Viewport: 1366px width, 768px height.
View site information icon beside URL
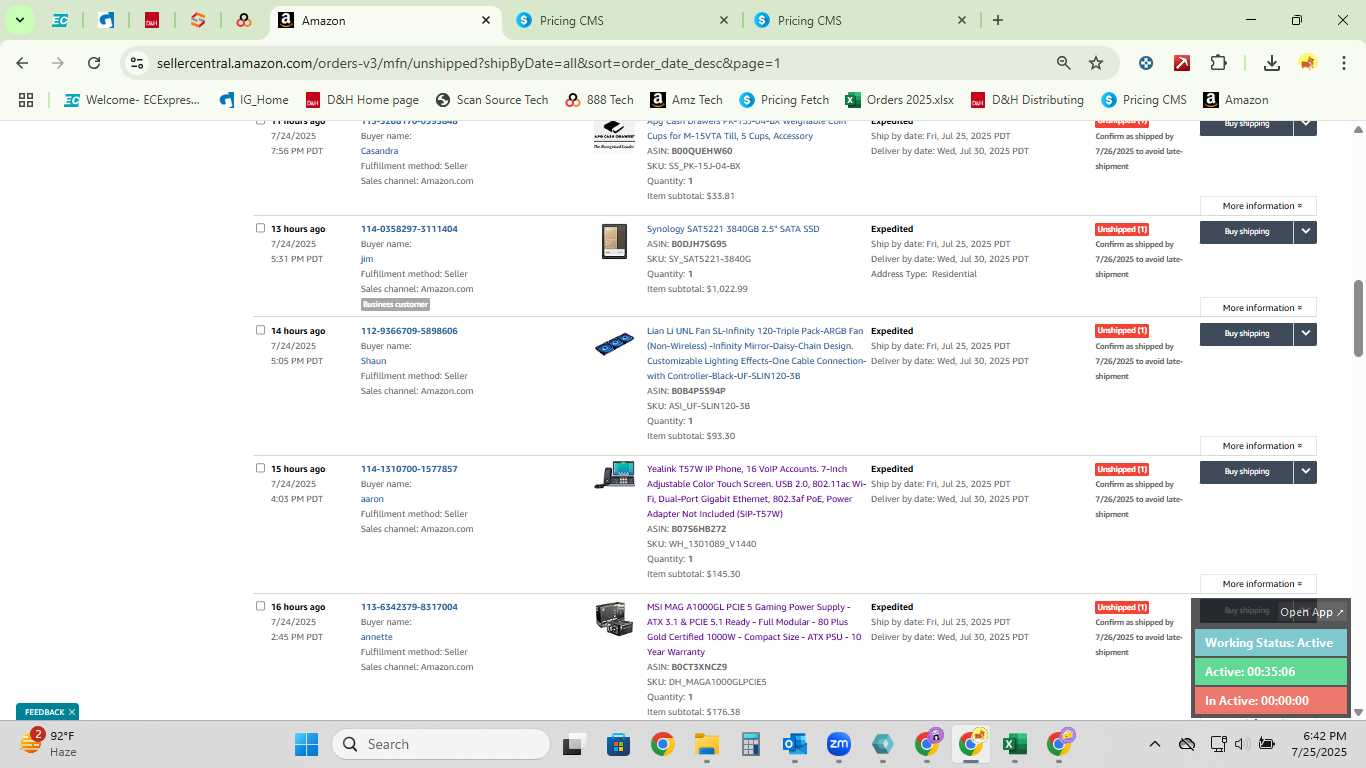(x=137, y=63)
